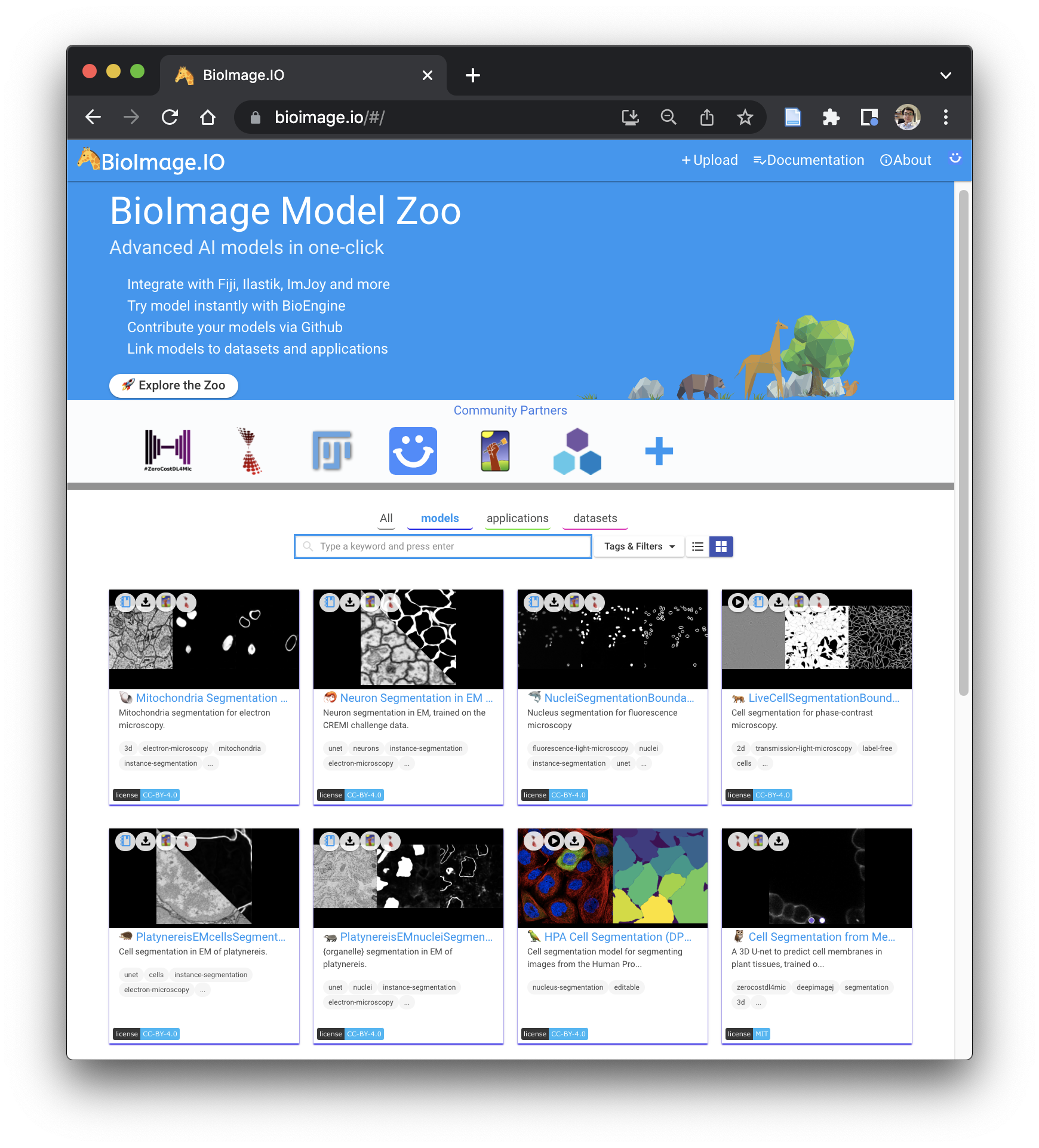Open notebook icon on Mitochondria Segmentation card
The image size is (1039, 1148).
pos(125,602)
